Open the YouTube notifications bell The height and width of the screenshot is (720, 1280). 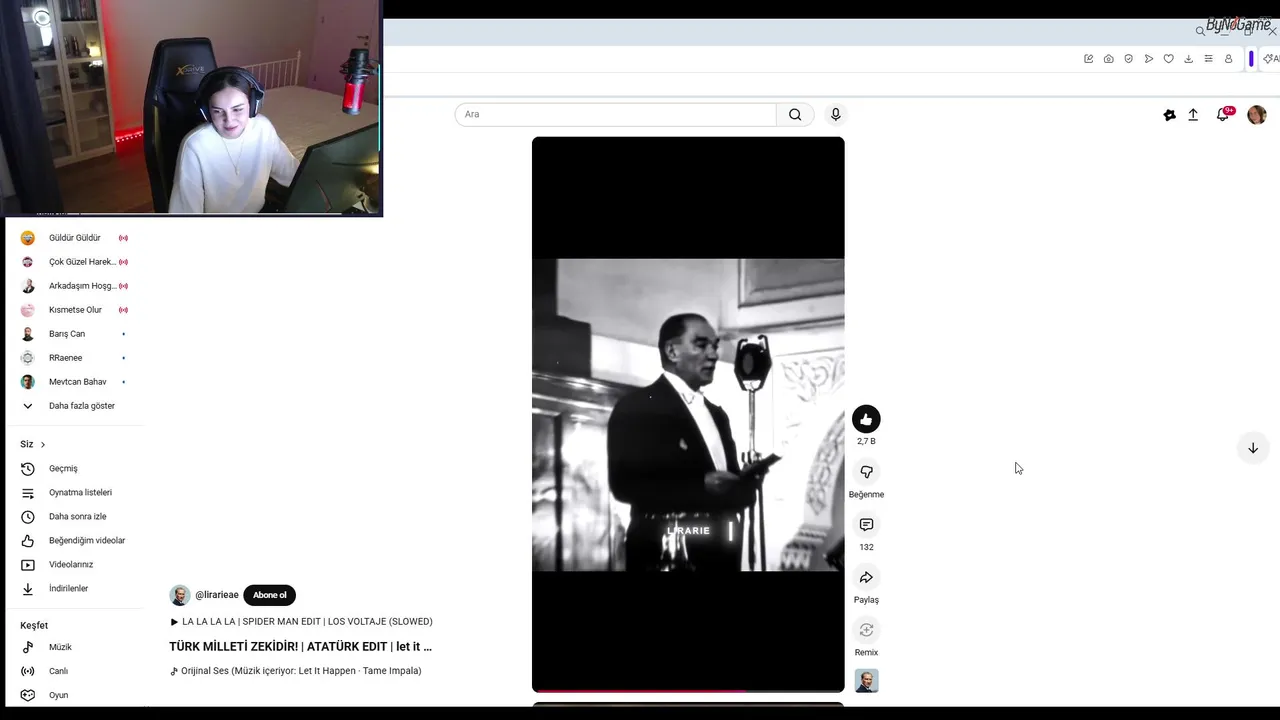[1223, 114]
